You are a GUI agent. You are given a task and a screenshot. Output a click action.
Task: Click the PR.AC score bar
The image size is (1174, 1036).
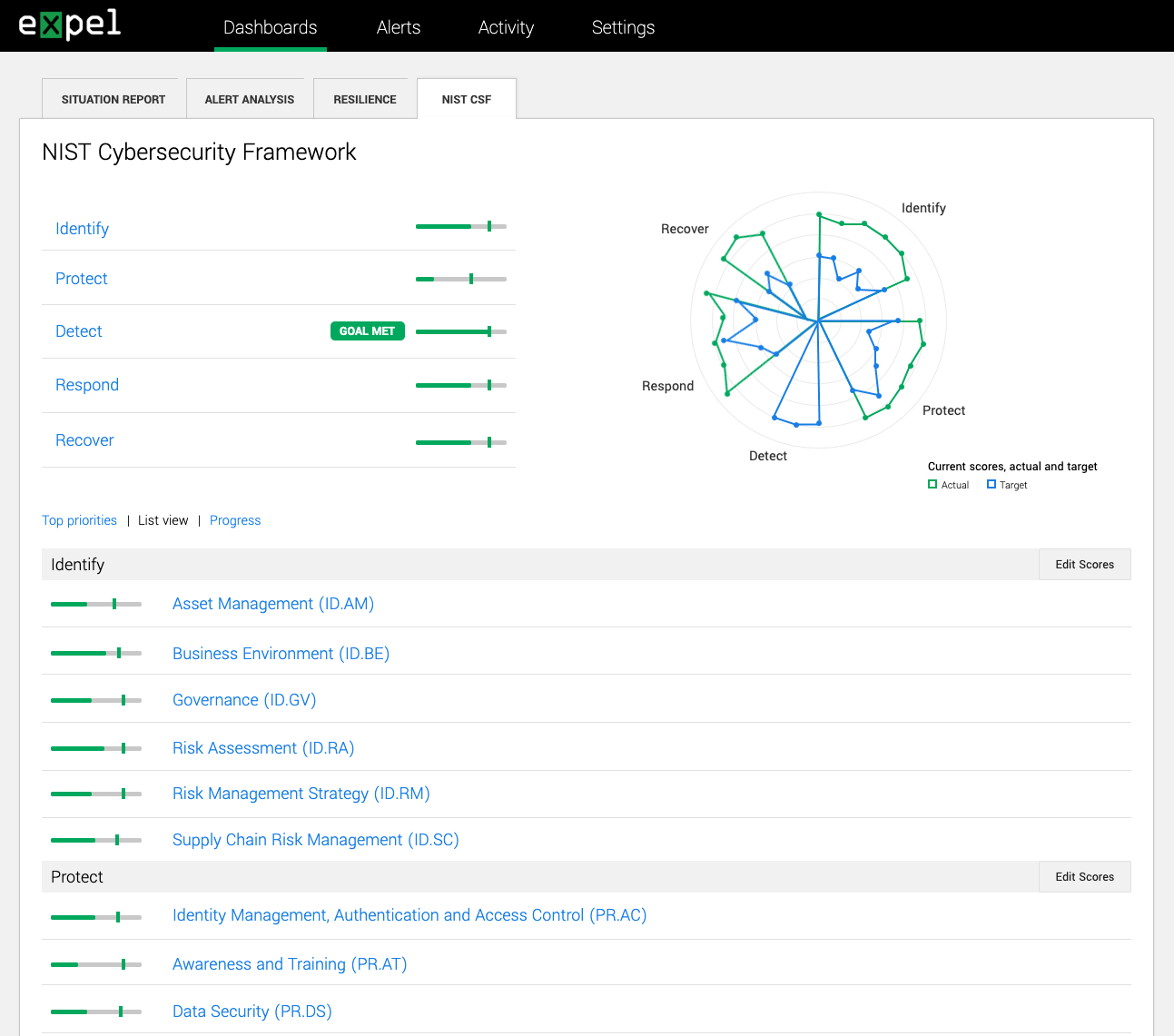pyautogui.click(x=96, y=917)
